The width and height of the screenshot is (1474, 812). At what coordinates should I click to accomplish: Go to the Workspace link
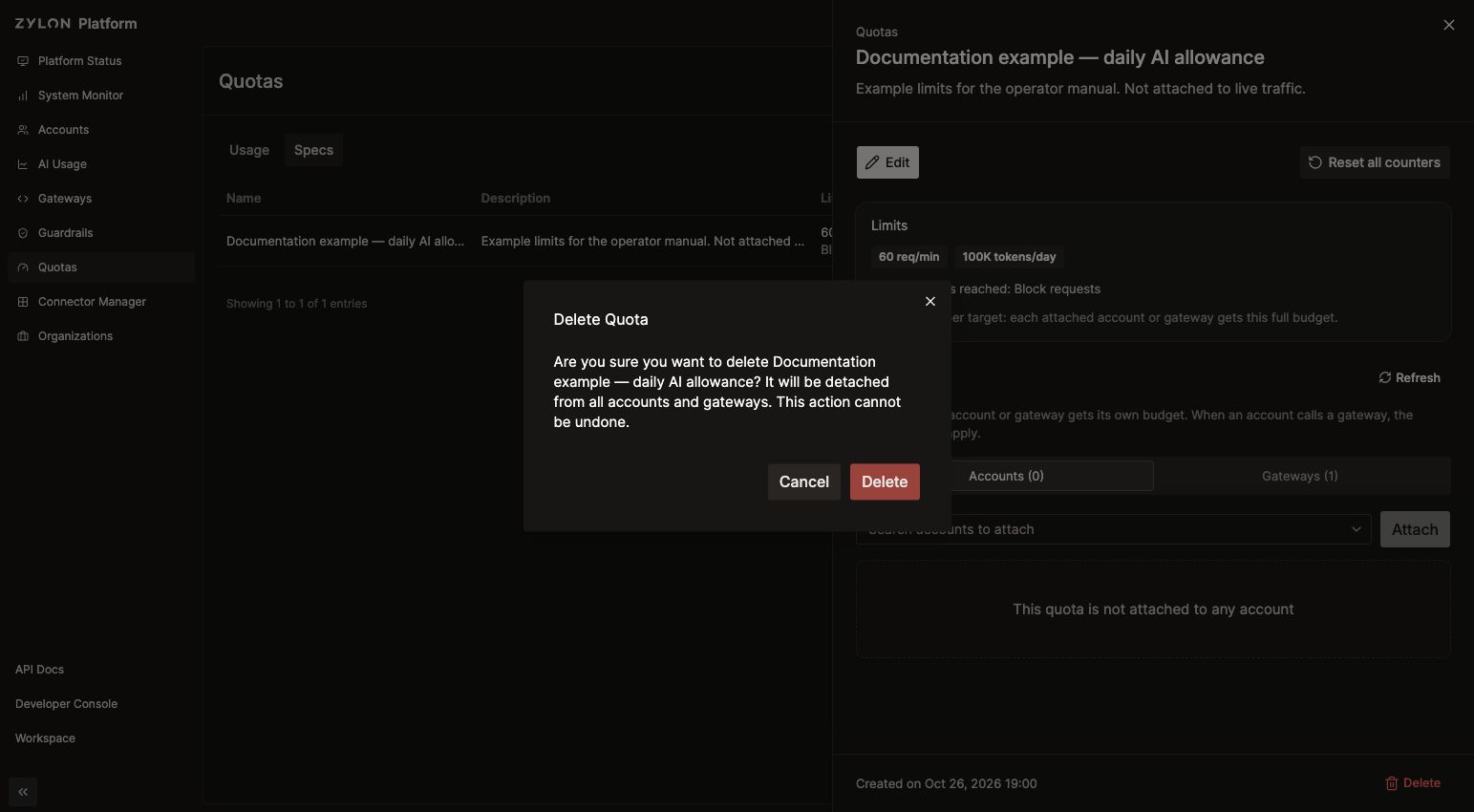point(45,738)
